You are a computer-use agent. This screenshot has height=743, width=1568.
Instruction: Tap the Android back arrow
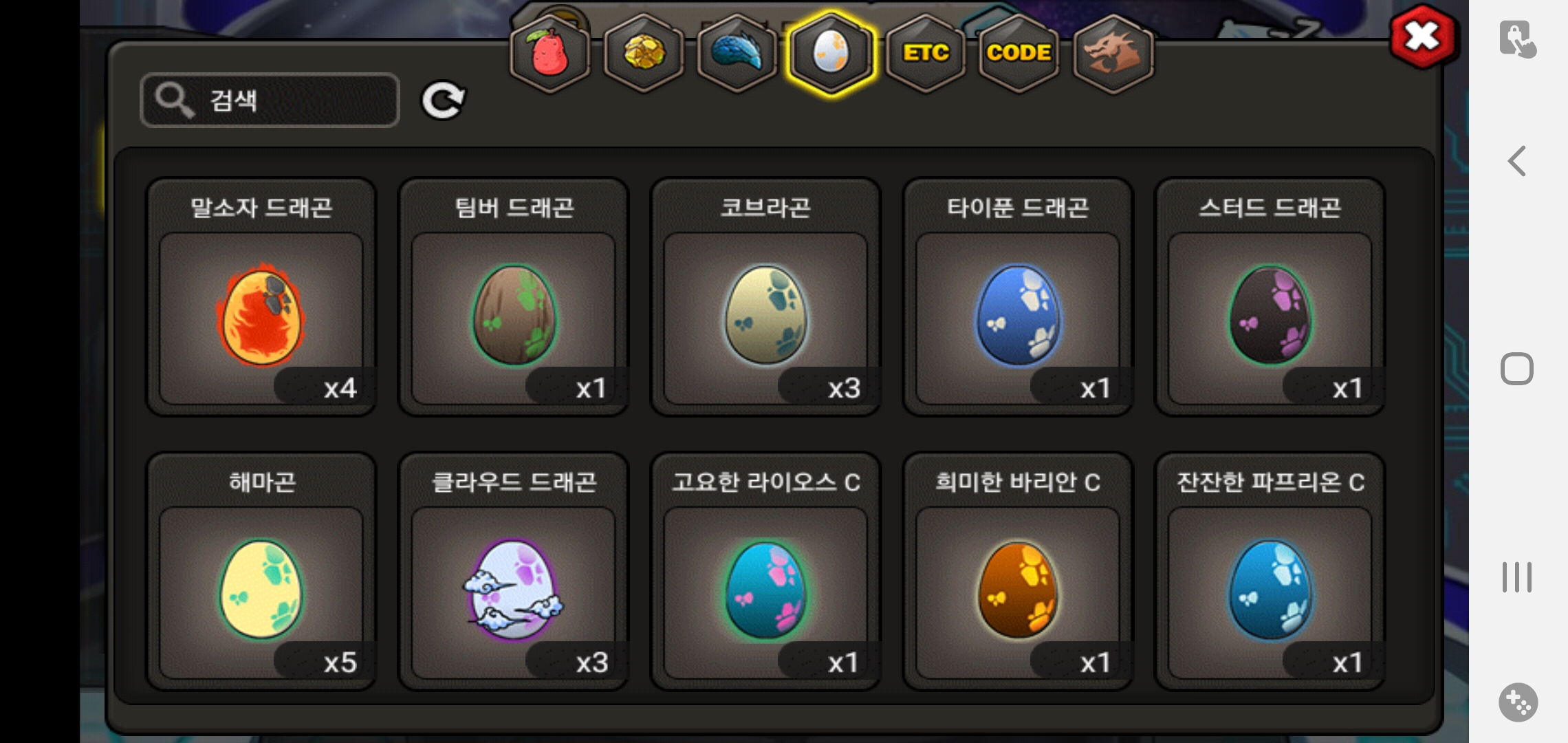(x=1517, y=162)
